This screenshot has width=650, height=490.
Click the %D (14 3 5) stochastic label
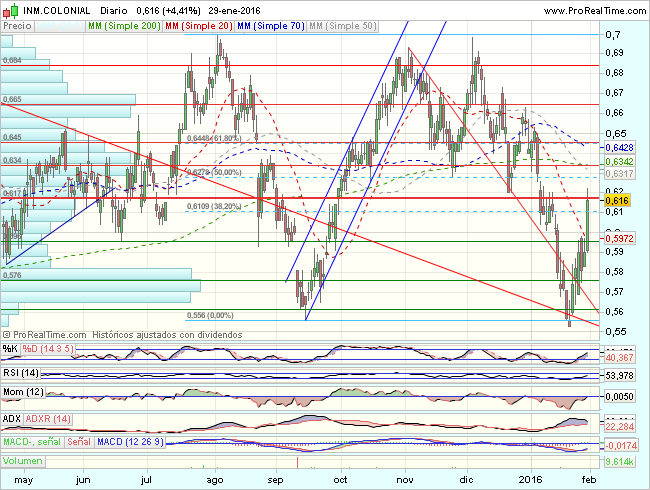pyautogui.click(x=48, y=349)
